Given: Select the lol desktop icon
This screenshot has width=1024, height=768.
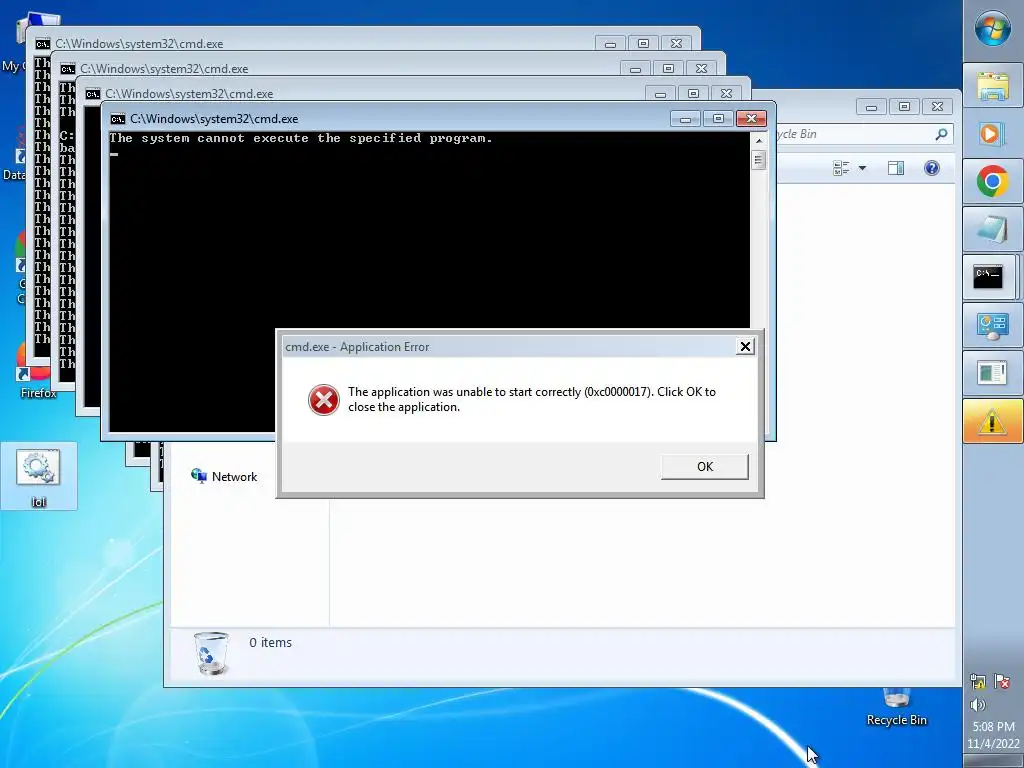Looking at the screenshot, I should 39,476.
